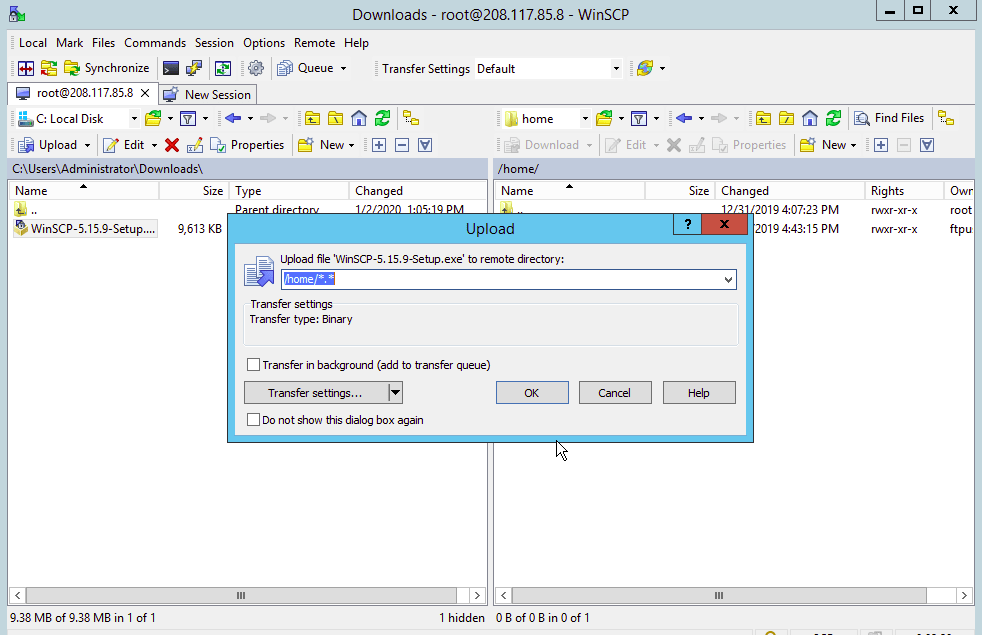Click Find Files in remote panel
982x635 pixels.
[889, 118]
